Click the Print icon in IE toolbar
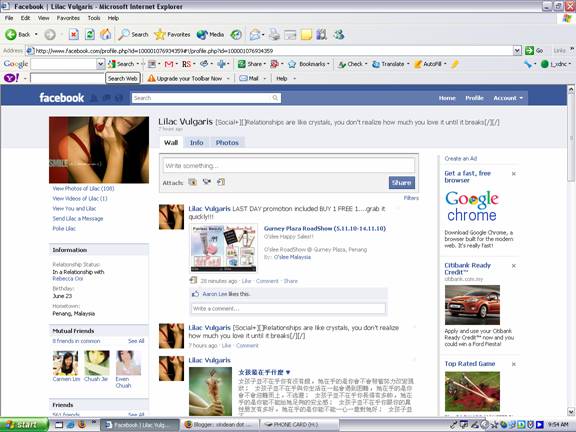Screen dimensions: 576x432 274,35
